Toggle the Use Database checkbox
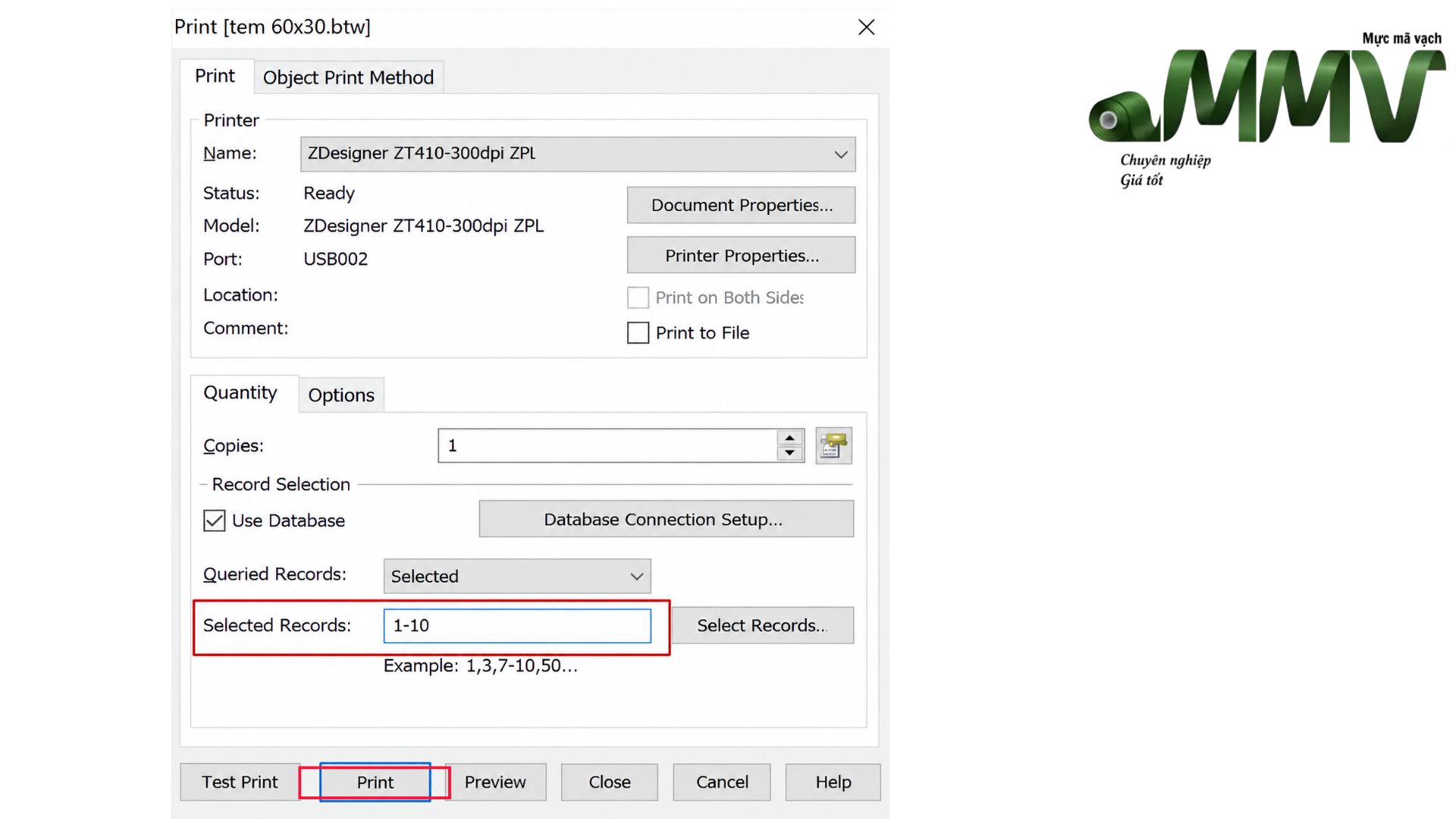The height and width of the screenshot is (819, 1456). point(215,520)
